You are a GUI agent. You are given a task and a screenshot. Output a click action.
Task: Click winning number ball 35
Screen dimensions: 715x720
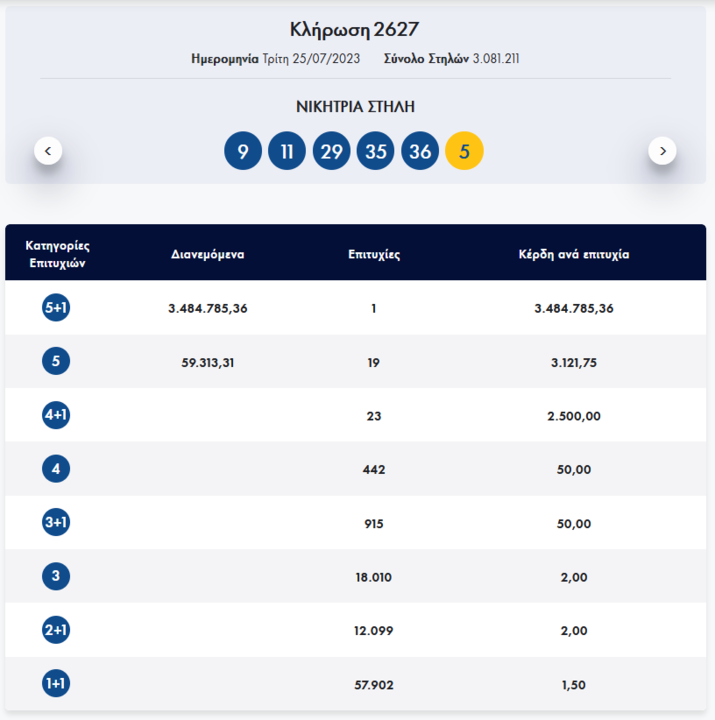pyautogui.click(x=376, y=152)
